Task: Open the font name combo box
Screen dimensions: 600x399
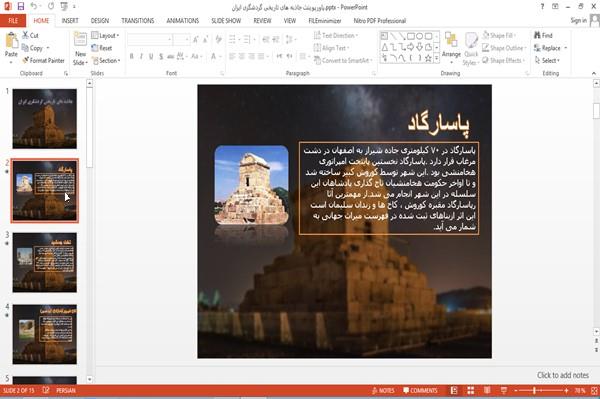Action: (x=150, y=39)
